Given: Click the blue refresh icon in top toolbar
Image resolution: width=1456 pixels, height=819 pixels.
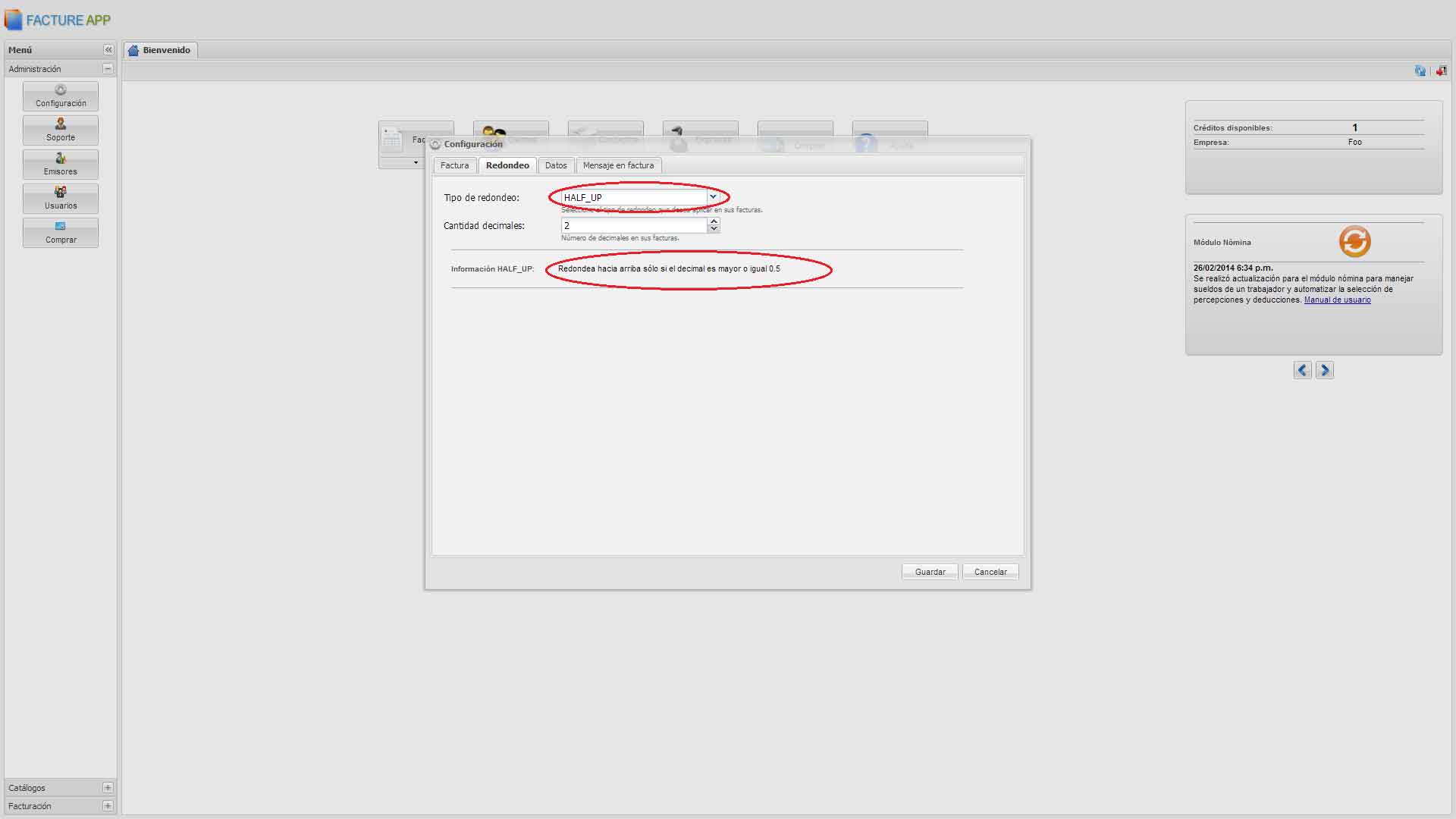Looking at the screenshot, I should point(1420,71).
